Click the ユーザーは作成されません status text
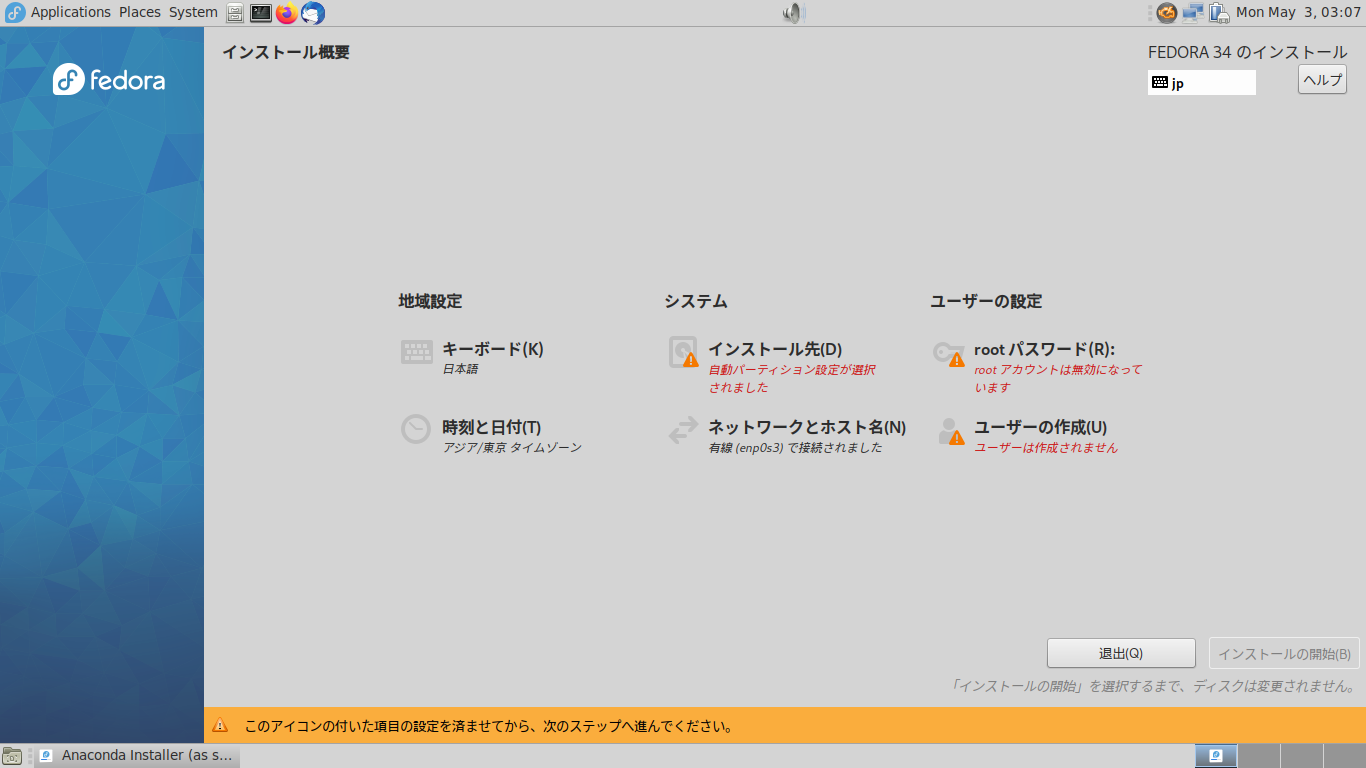The image size is (1366, 768). coord(1046,448)
